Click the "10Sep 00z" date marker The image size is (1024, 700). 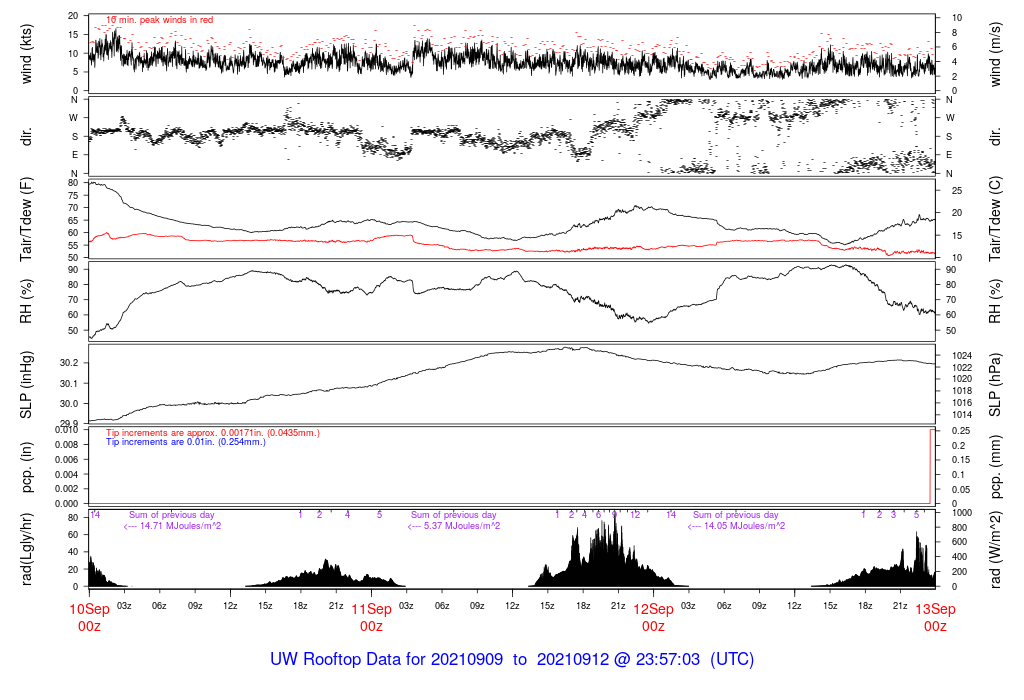click(89, 618)
